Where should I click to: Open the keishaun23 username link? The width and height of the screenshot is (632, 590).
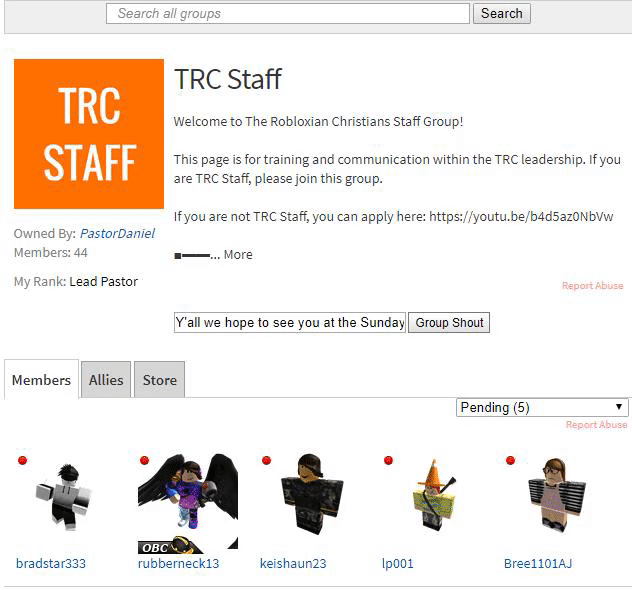point(293,563)
